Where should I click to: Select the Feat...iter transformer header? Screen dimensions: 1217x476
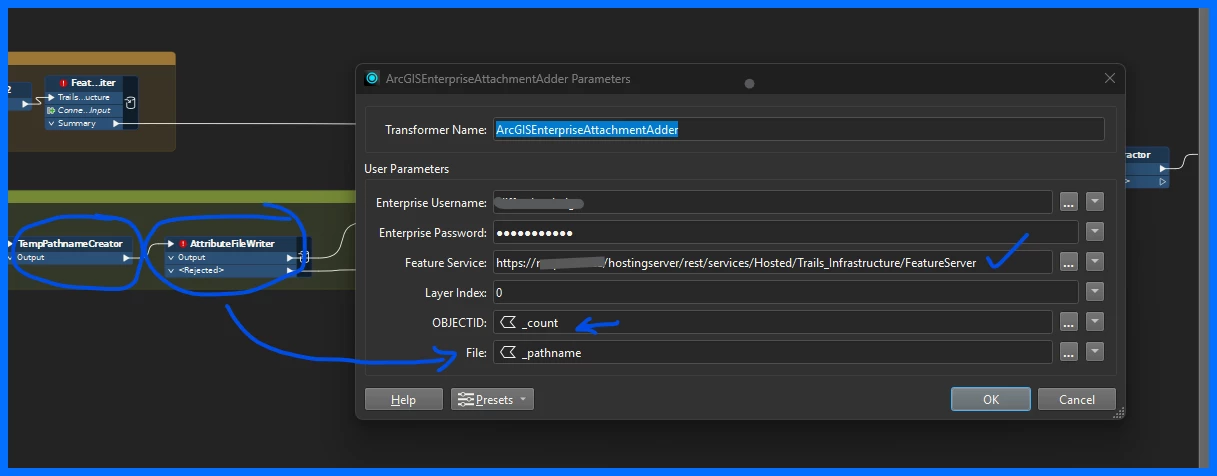tap(84, 83)
